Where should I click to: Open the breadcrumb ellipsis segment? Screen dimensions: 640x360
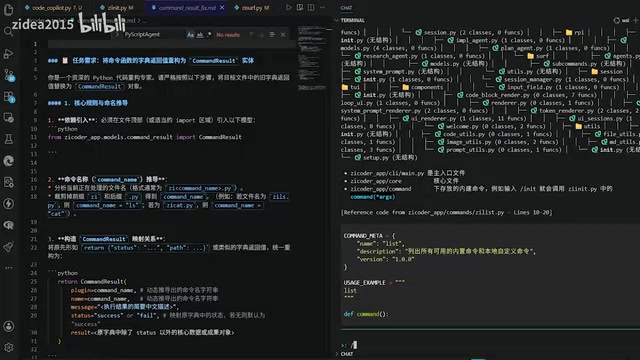click(144, 20)
